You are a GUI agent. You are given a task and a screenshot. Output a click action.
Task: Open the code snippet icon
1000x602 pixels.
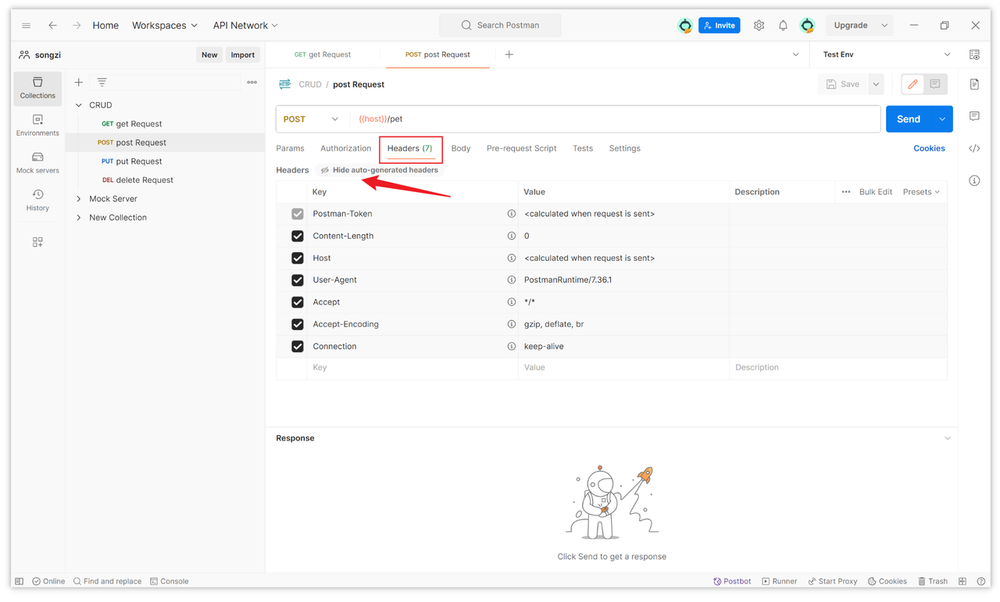(x=974, y=148)
